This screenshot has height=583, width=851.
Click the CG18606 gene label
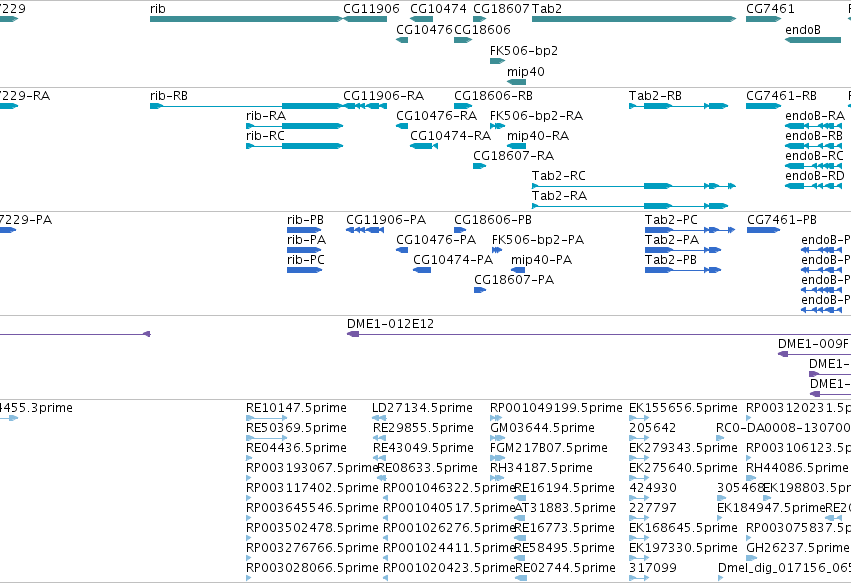482,29
